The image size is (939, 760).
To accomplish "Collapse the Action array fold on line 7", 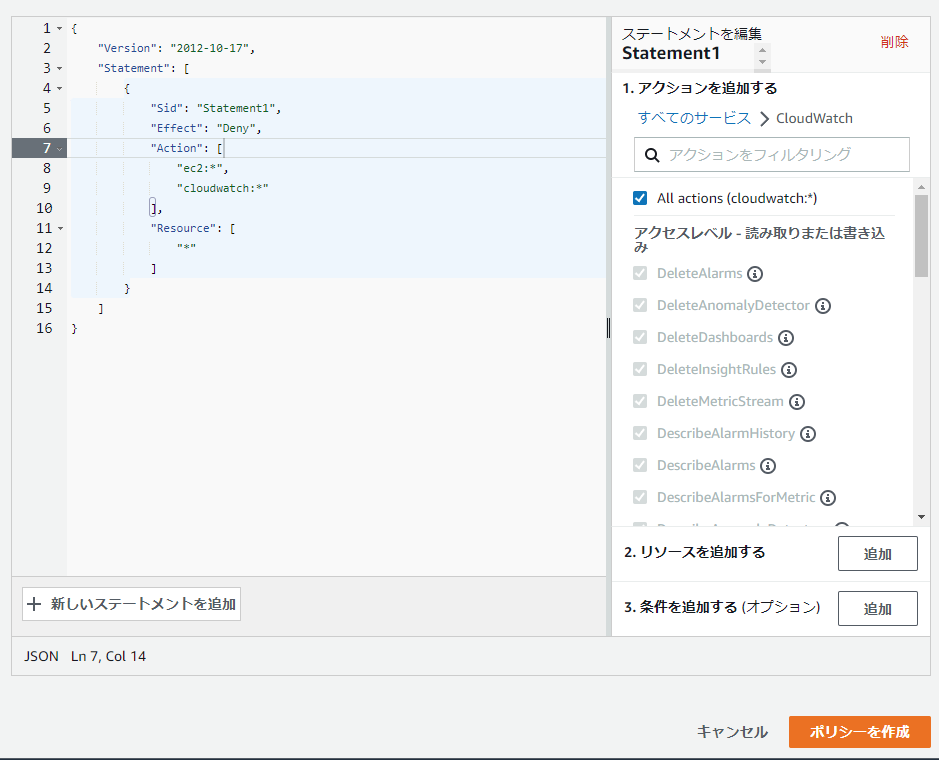I will [59, 149].
